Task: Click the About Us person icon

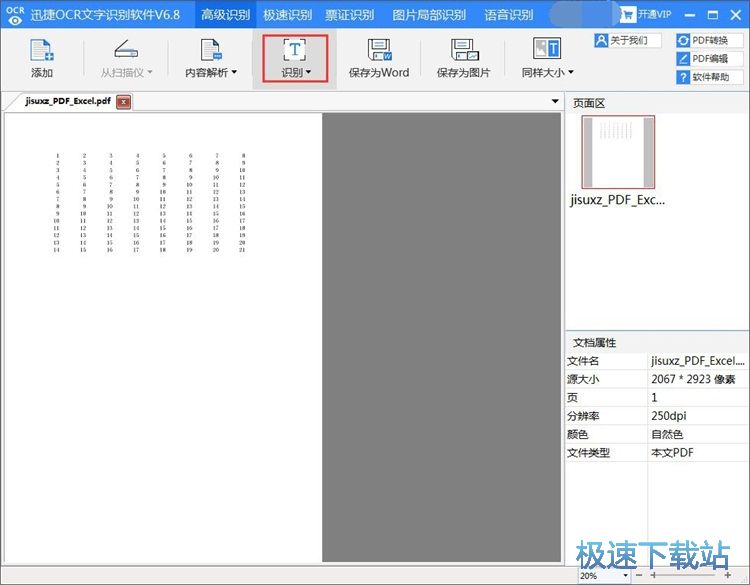Action: (x=601, y=40)
